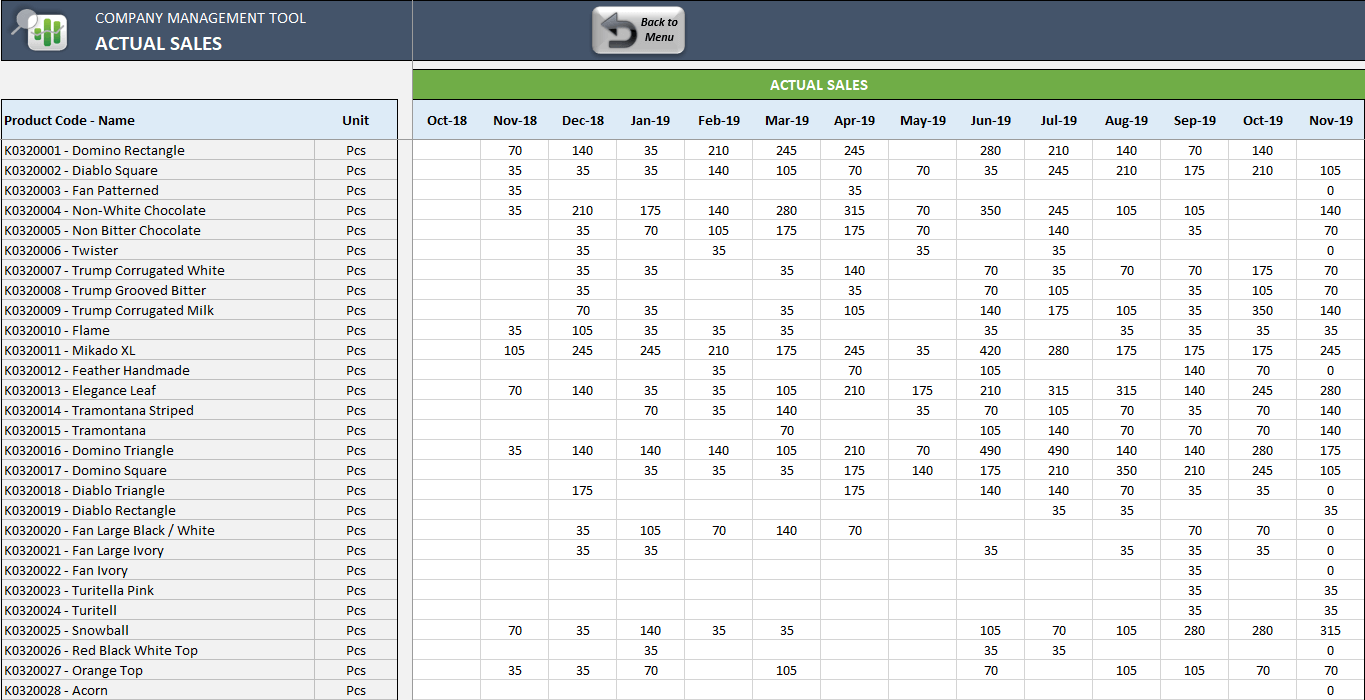This screenshot has width=1365, height=700.
Task: Click the Oct-19 column header
Action: pos(1263,120)
